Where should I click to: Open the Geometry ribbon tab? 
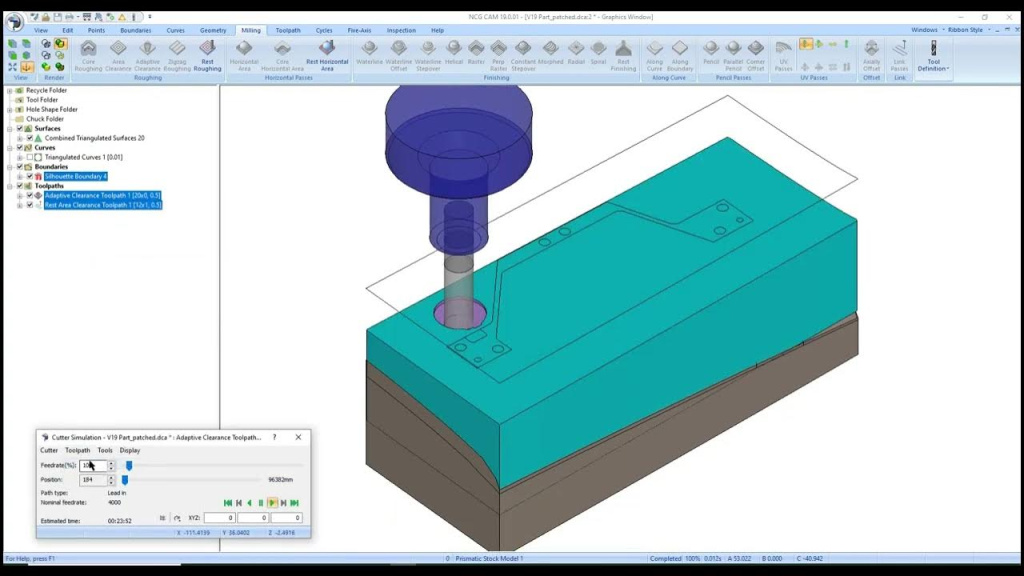[213, 30]
